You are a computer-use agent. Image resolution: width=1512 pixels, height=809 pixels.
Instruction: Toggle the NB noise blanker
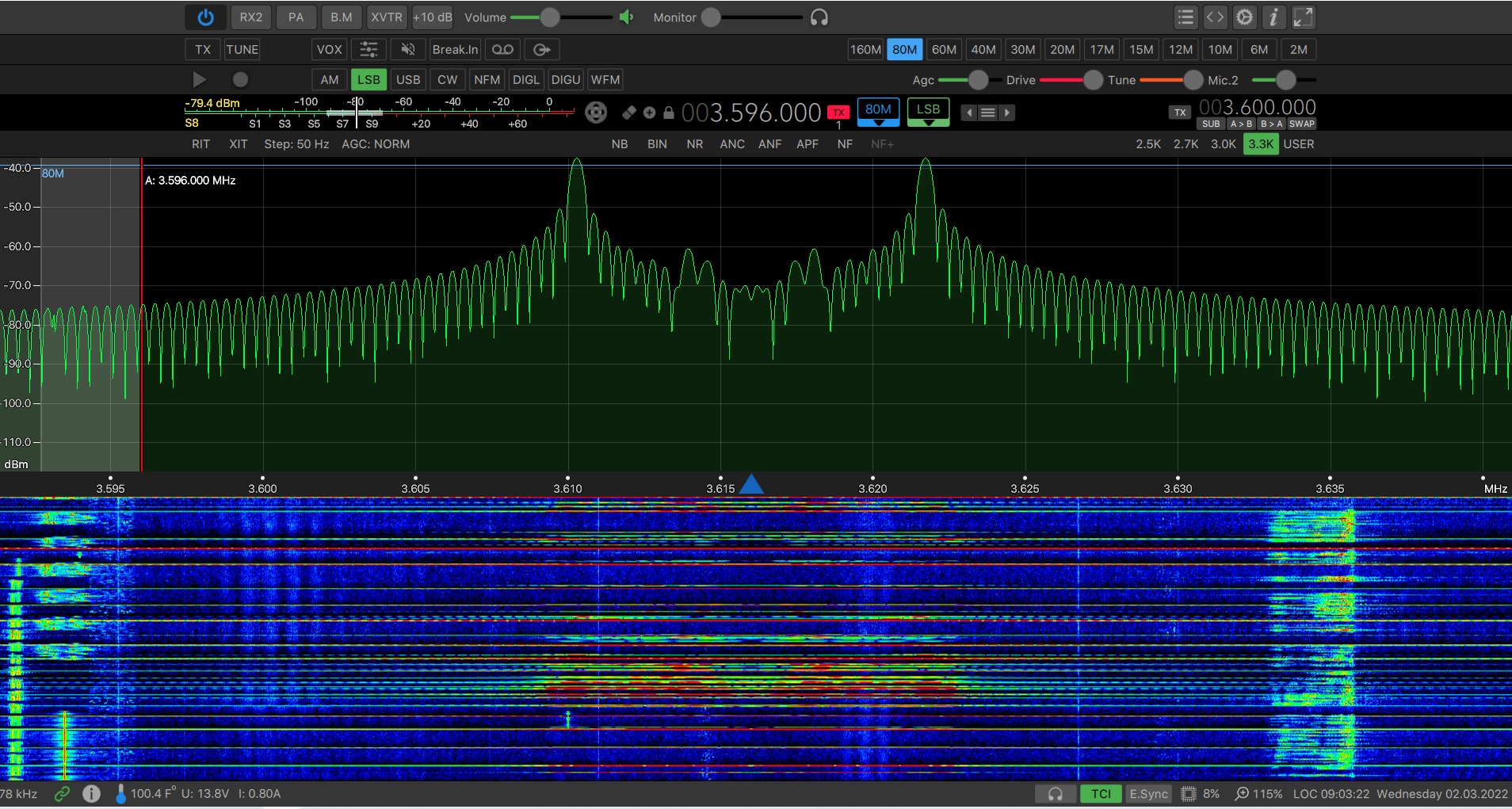coord(620,144)
